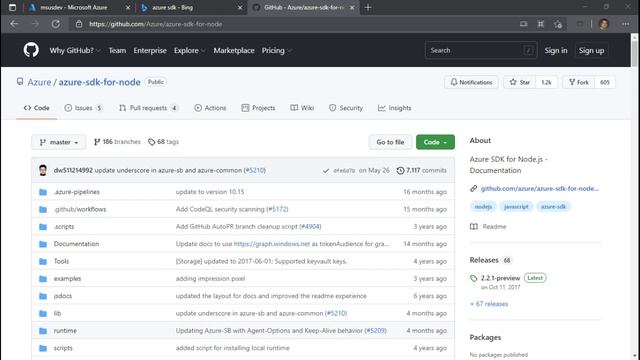This screenshot has width=640, height=360.
Task: Click the favorites star icon in toolbar
Action: (558, 24)
